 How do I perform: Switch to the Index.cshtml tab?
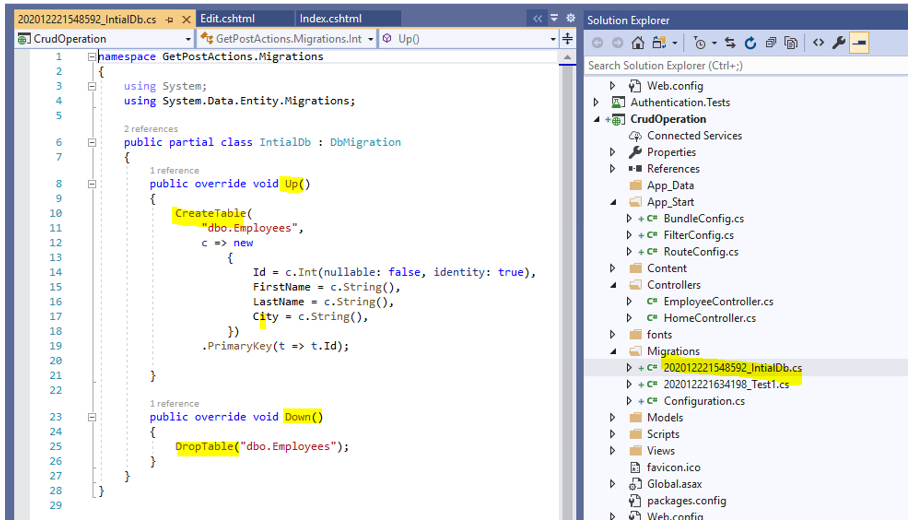(331, 19)
